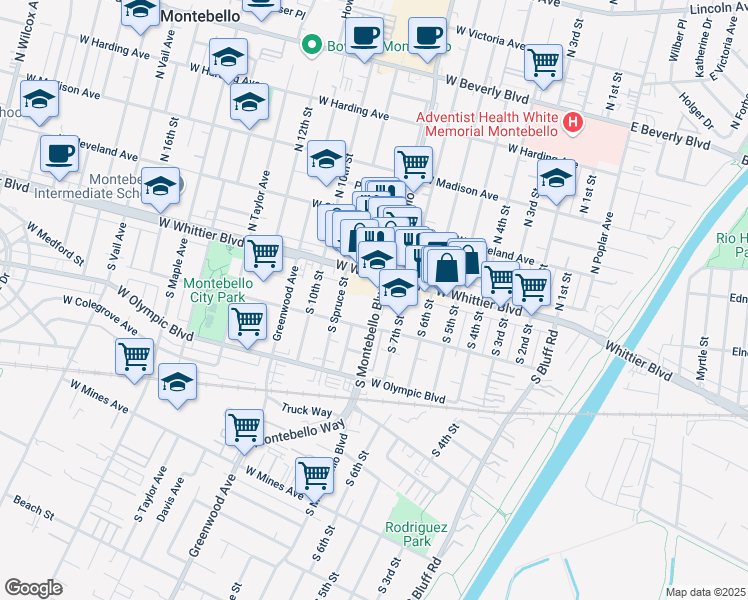Image resolution: width=748 pixels, height=600 pixels.
Task: Click the 'Beach St' street label
Action: click(x=34, y=507)
